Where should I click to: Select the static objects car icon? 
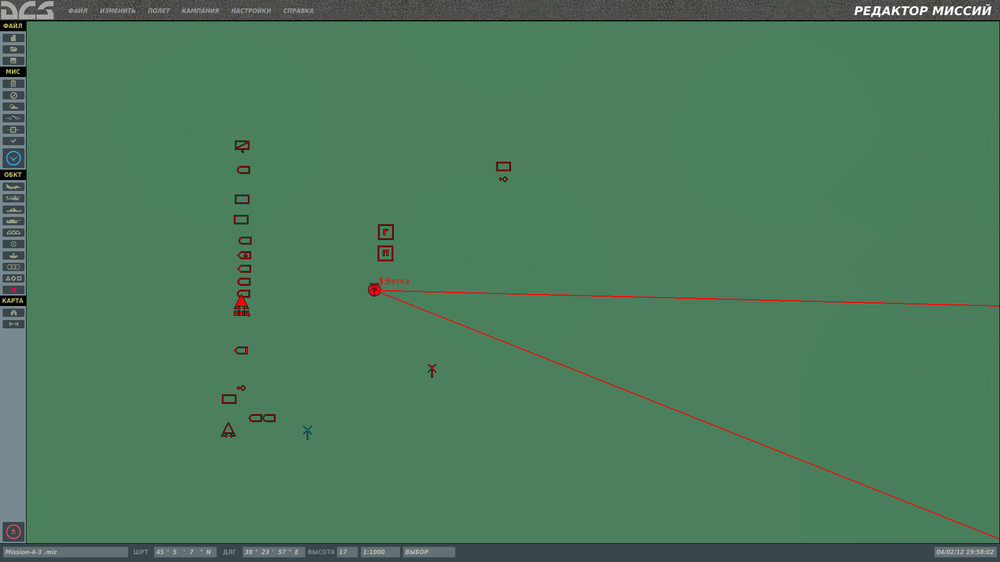[13, 233]
